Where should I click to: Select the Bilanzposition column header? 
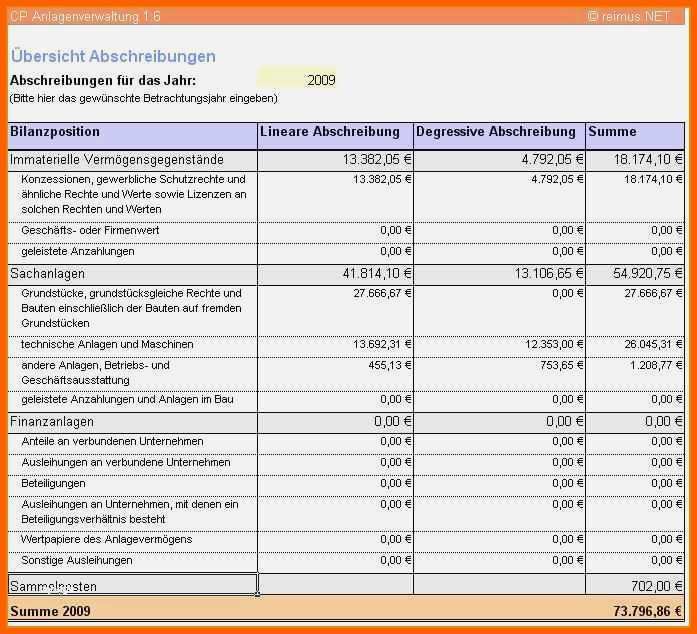pyautogui.click(x=132, y=136)
